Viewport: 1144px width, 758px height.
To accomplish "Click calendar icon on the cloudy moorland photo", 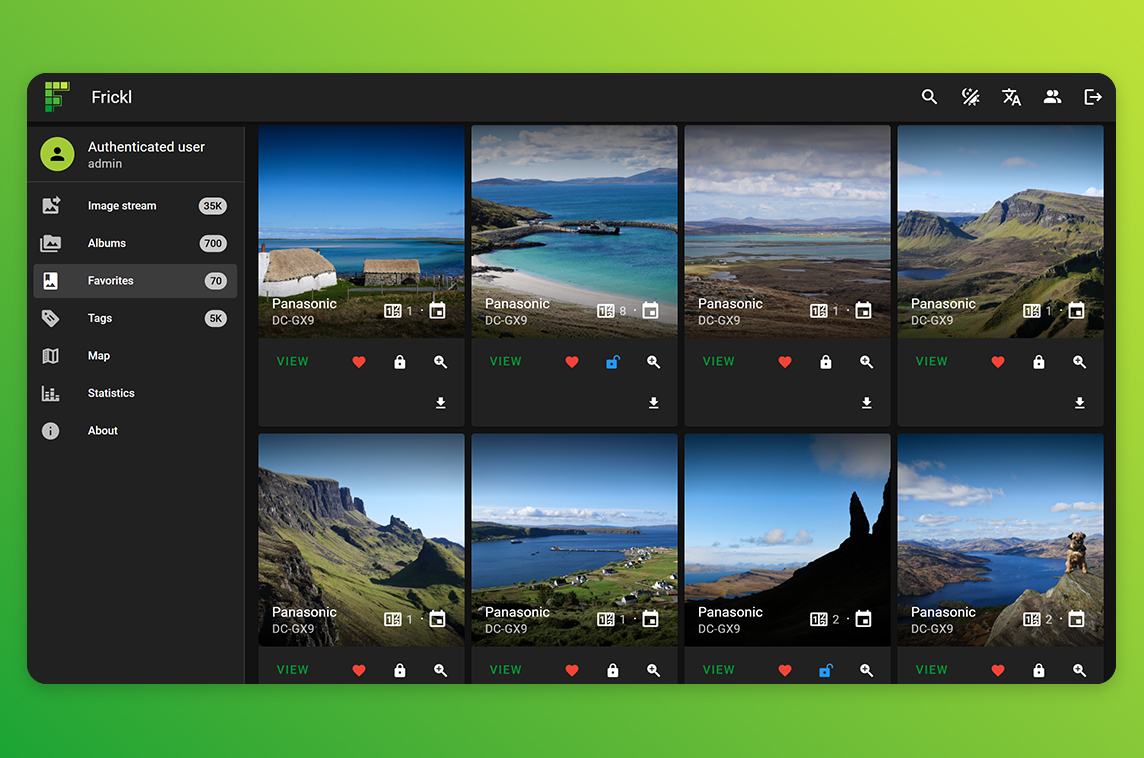I will [864, 311].
